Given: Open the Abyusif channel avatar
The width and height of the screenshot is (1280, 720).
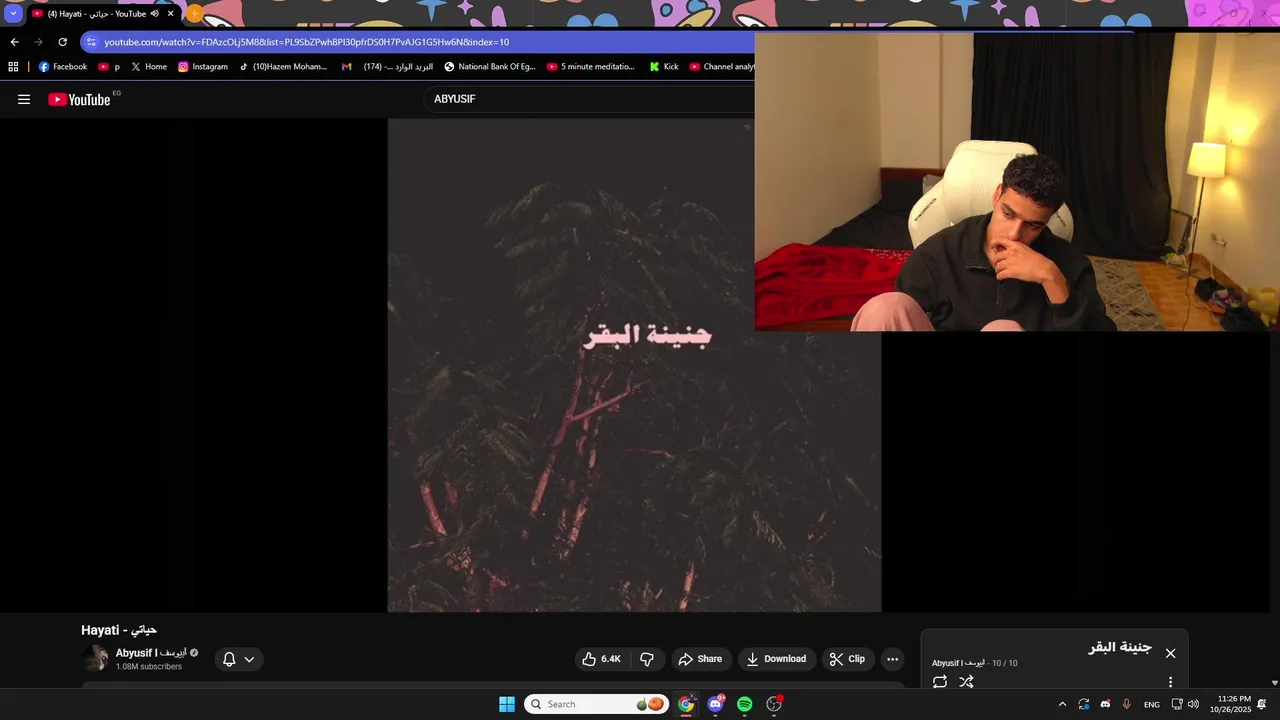Looking at the screenshot, I should tap(95, 658).
